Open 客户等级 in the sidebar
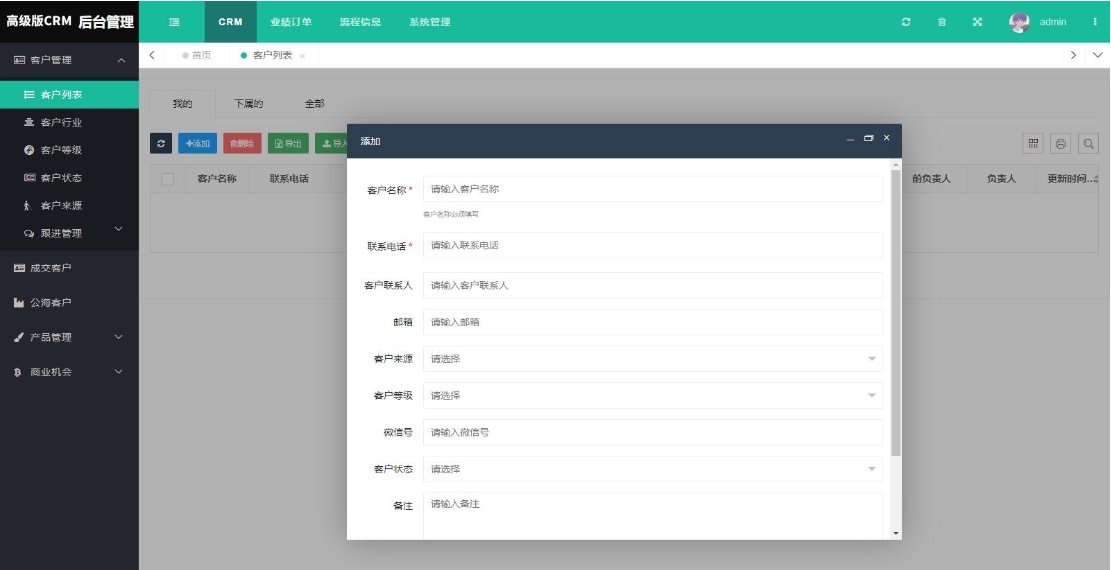1111x570 pixels. [x=69, y=150]
